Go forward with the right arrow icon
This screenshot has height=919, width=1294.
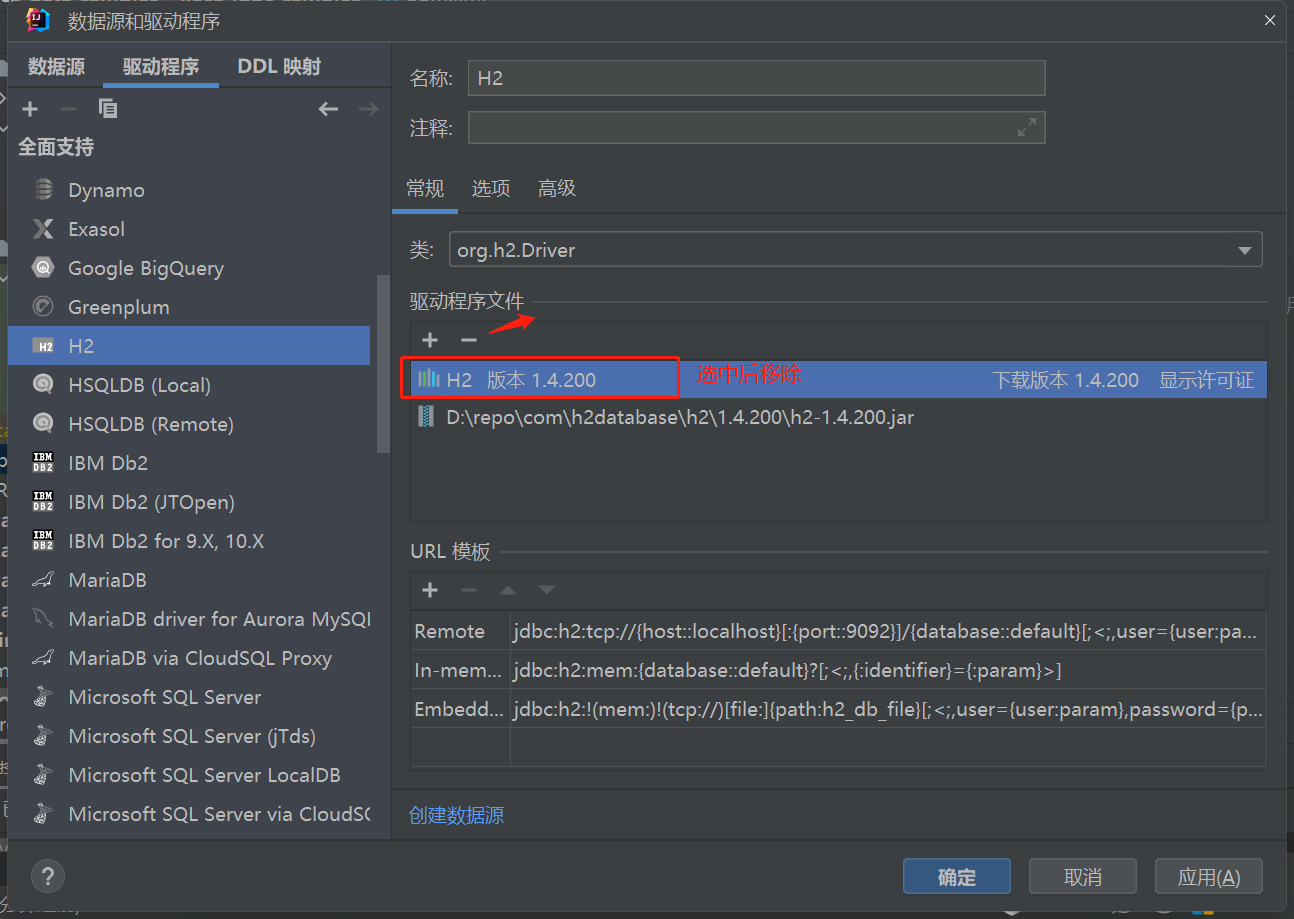[368, 109]
